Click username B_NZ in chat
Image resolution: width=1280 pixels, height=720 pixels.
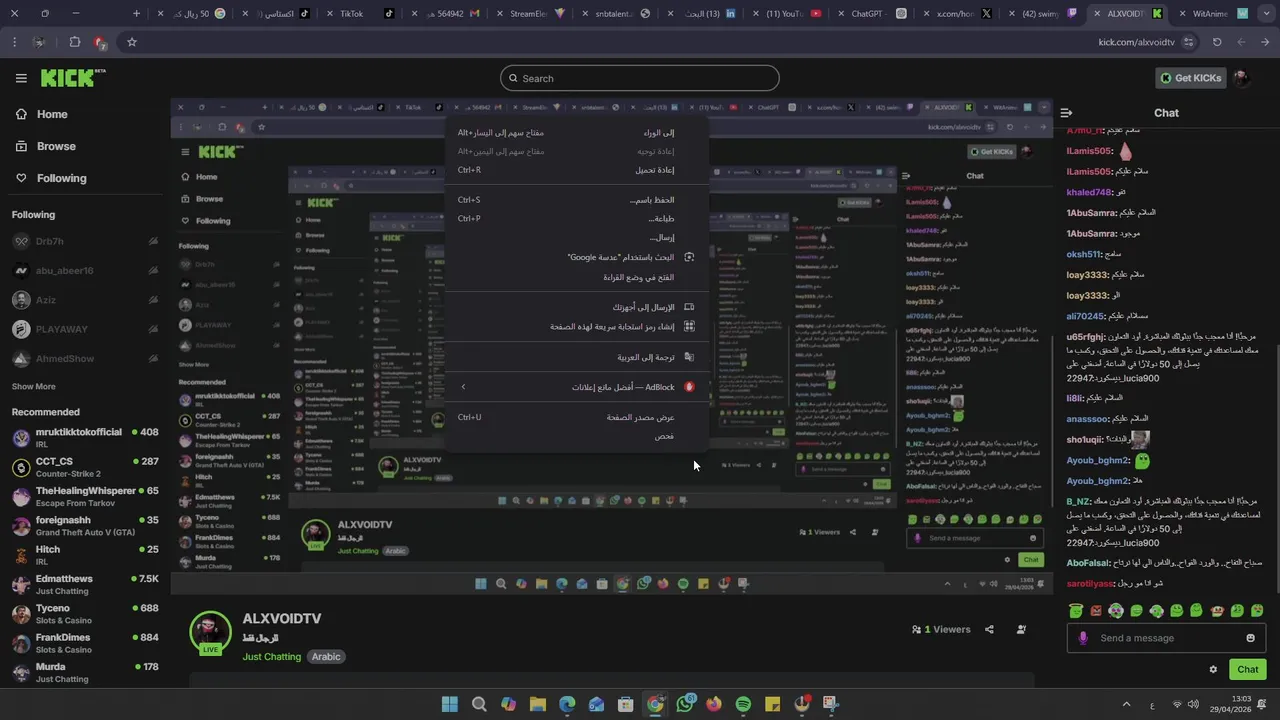(x=1078, y=501)
